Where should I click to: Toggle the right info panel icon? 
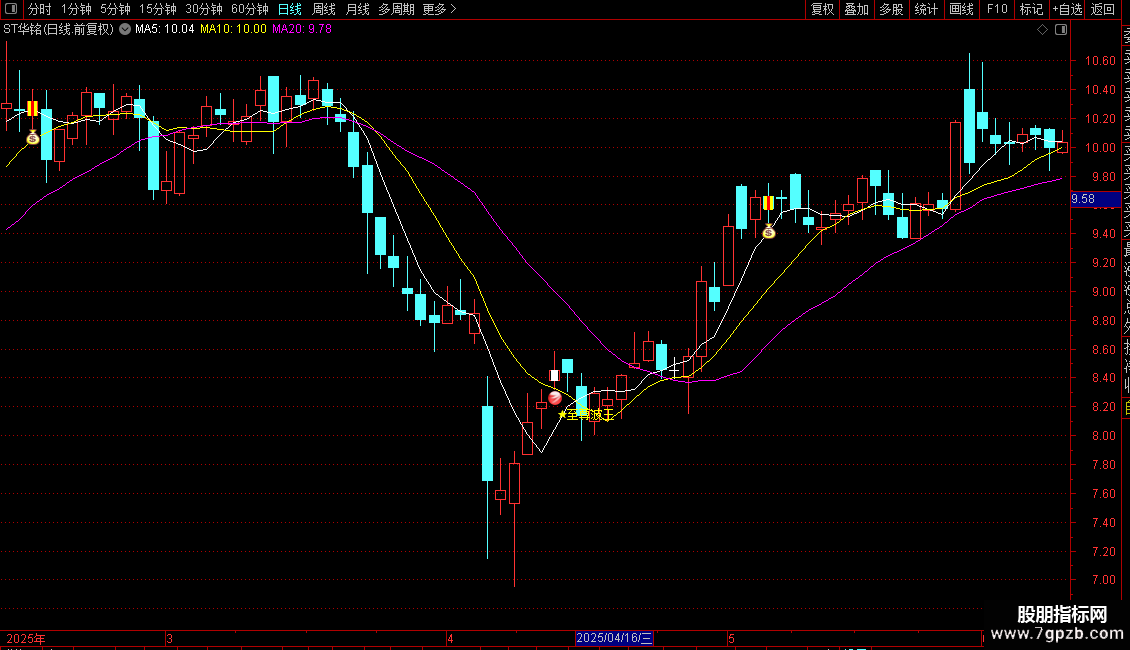click(x=1061, y=30)
